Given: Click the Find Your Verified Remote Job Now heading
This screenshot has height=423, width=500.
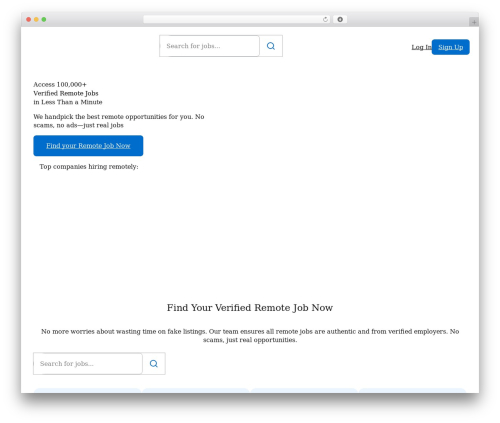Looking at the screenshot, I should (250, 308).
